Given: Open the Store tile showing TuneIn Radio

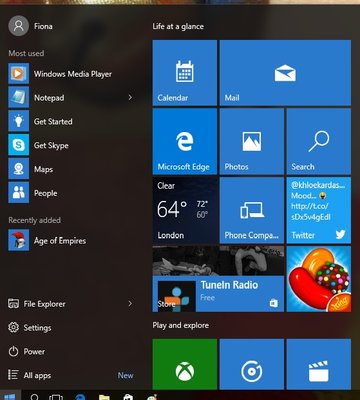Looking at the screenshot, I should click(x=218, y=279).
